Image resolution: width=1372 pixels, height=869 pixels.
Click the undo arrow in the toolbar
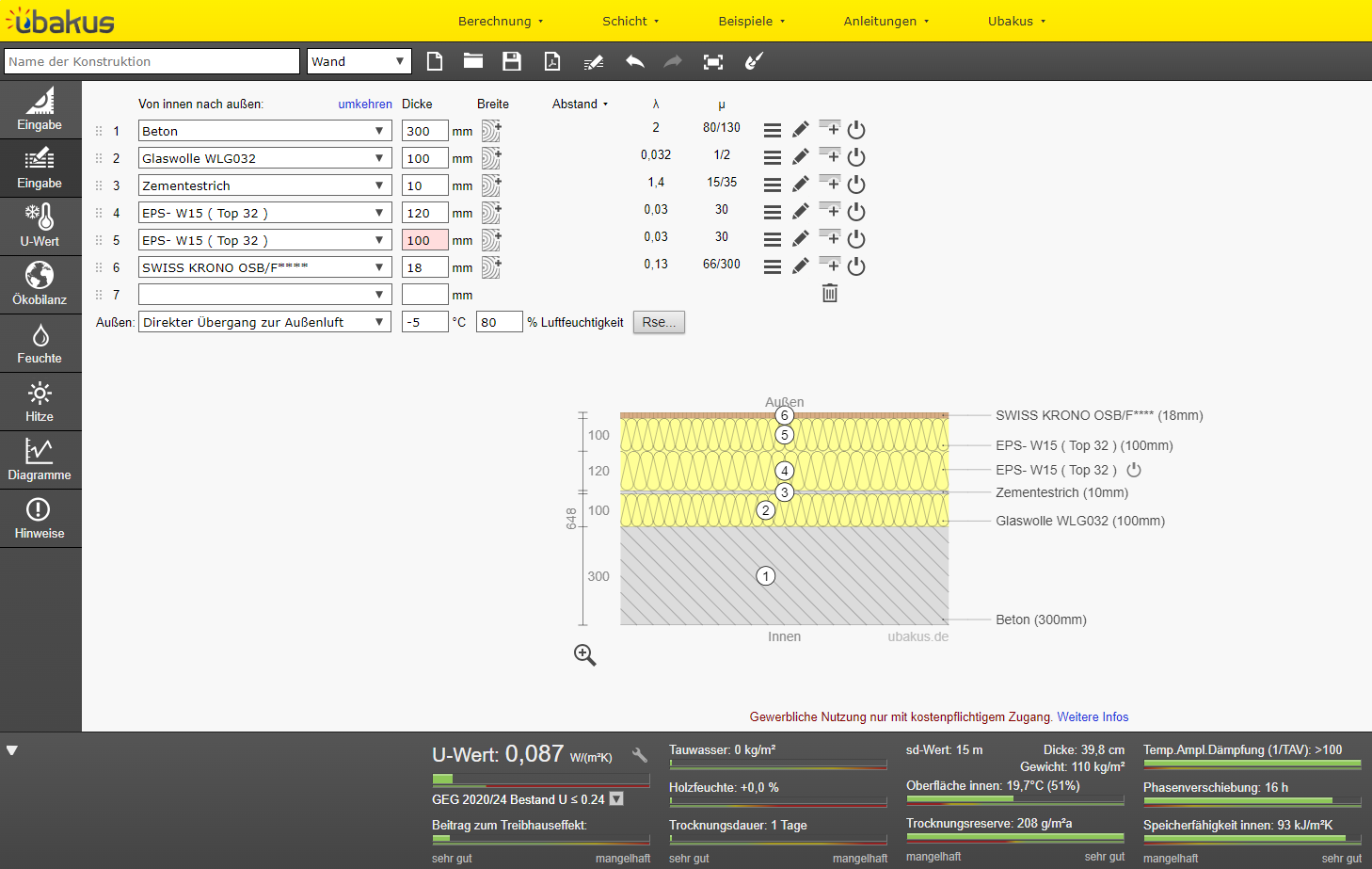pos(635,61)
